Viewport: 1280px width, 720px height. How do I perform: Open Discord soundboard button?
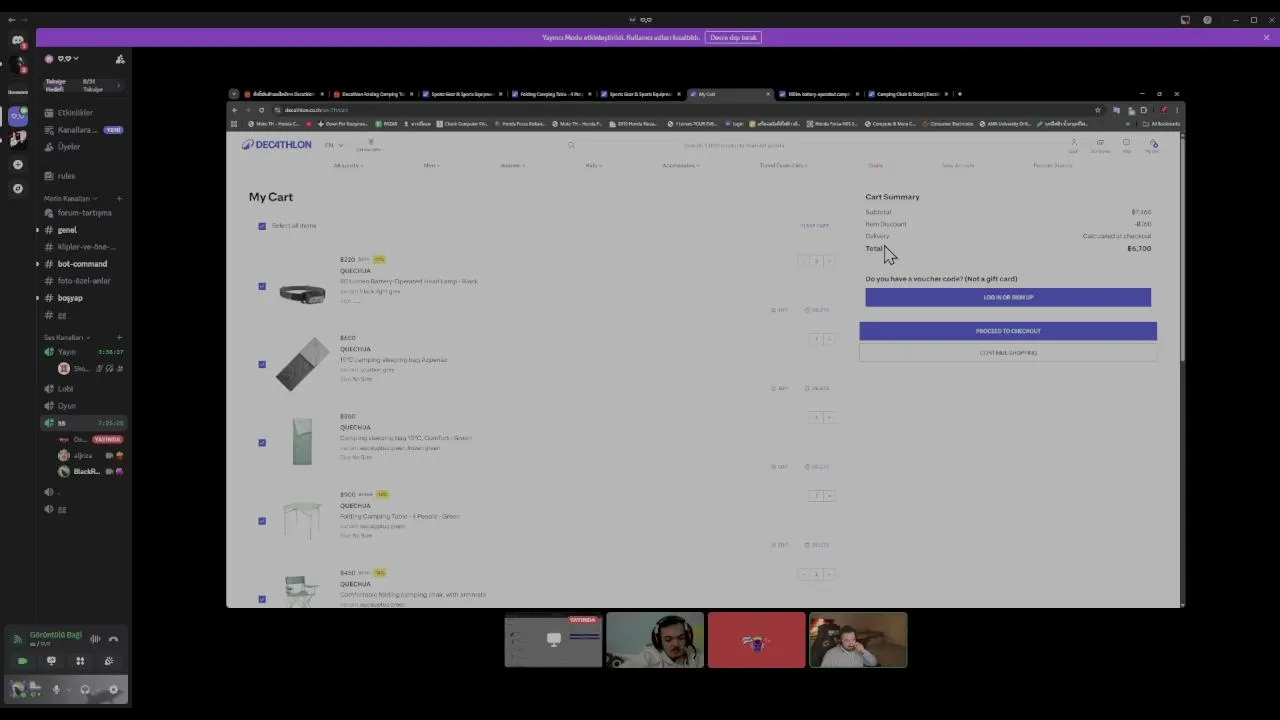tap(109, 661)
